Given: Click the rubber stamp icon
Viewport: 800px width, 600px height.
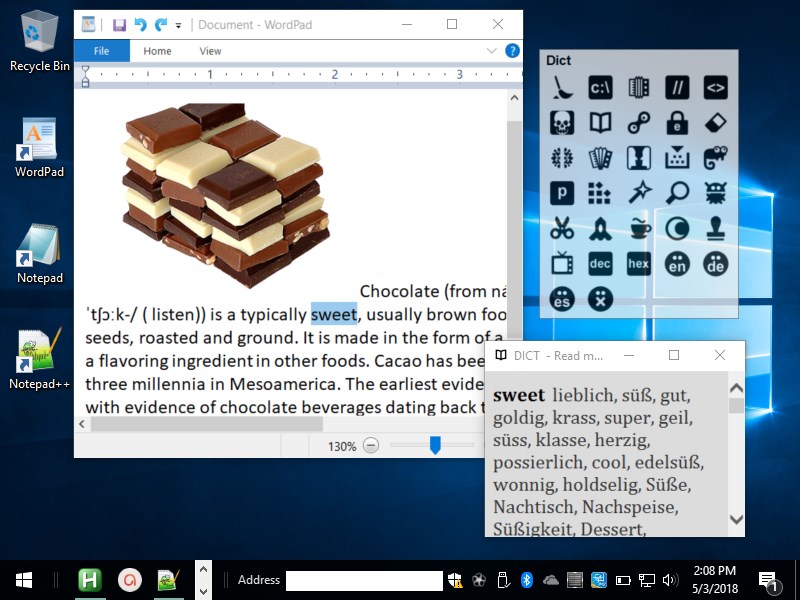Looking at the screenshot, I should [x=715, y=229].
